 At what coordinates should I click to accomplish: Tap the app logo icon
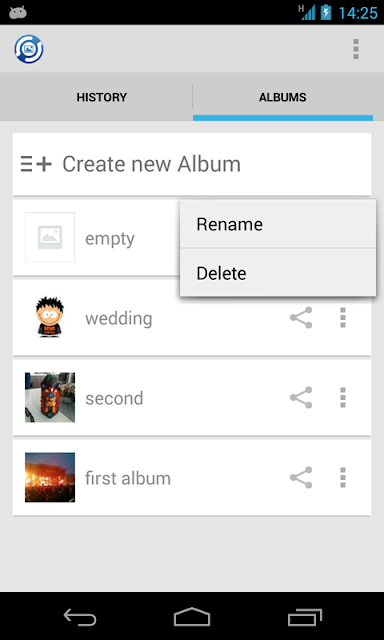(x=29, y=49)
